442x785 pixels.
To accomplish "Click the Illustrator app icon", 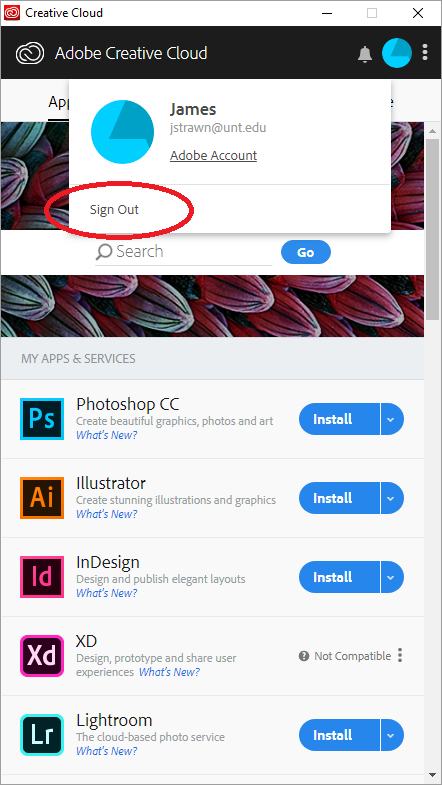I will pyautogui.click(x=42, y=498).
